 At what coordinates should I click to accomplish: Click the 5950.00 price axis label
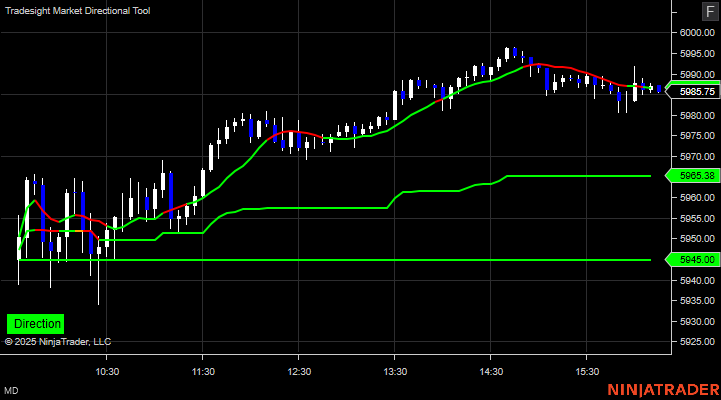pos(697,239)
